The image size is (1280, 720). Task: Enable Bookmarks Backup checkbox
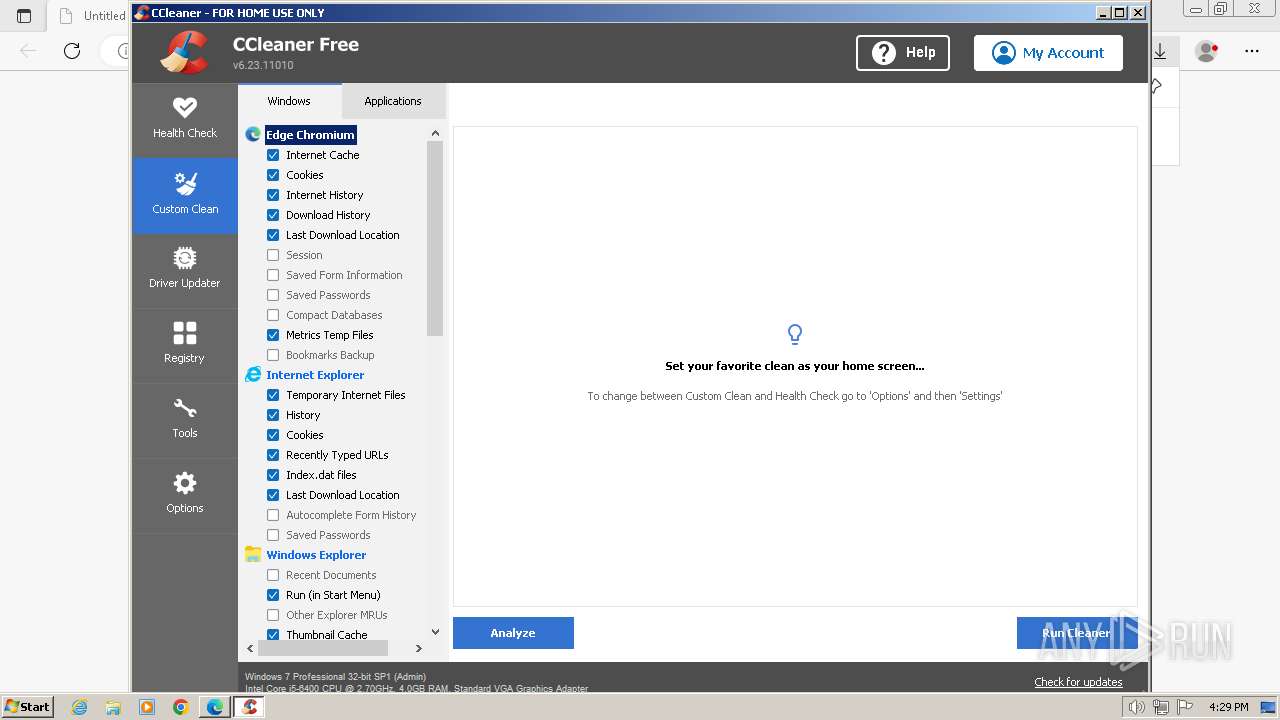[273, 355]
